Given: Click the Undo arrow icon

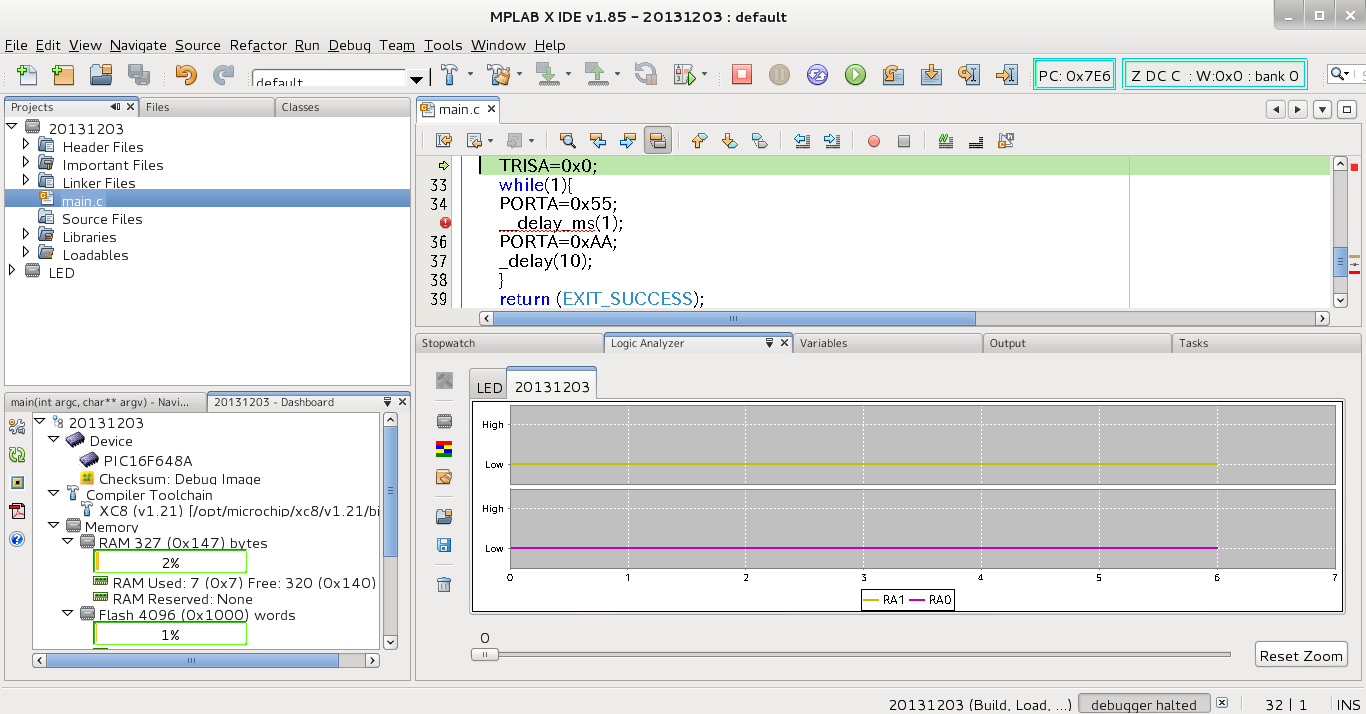Looking at the screenshot, I should (186, 75).
